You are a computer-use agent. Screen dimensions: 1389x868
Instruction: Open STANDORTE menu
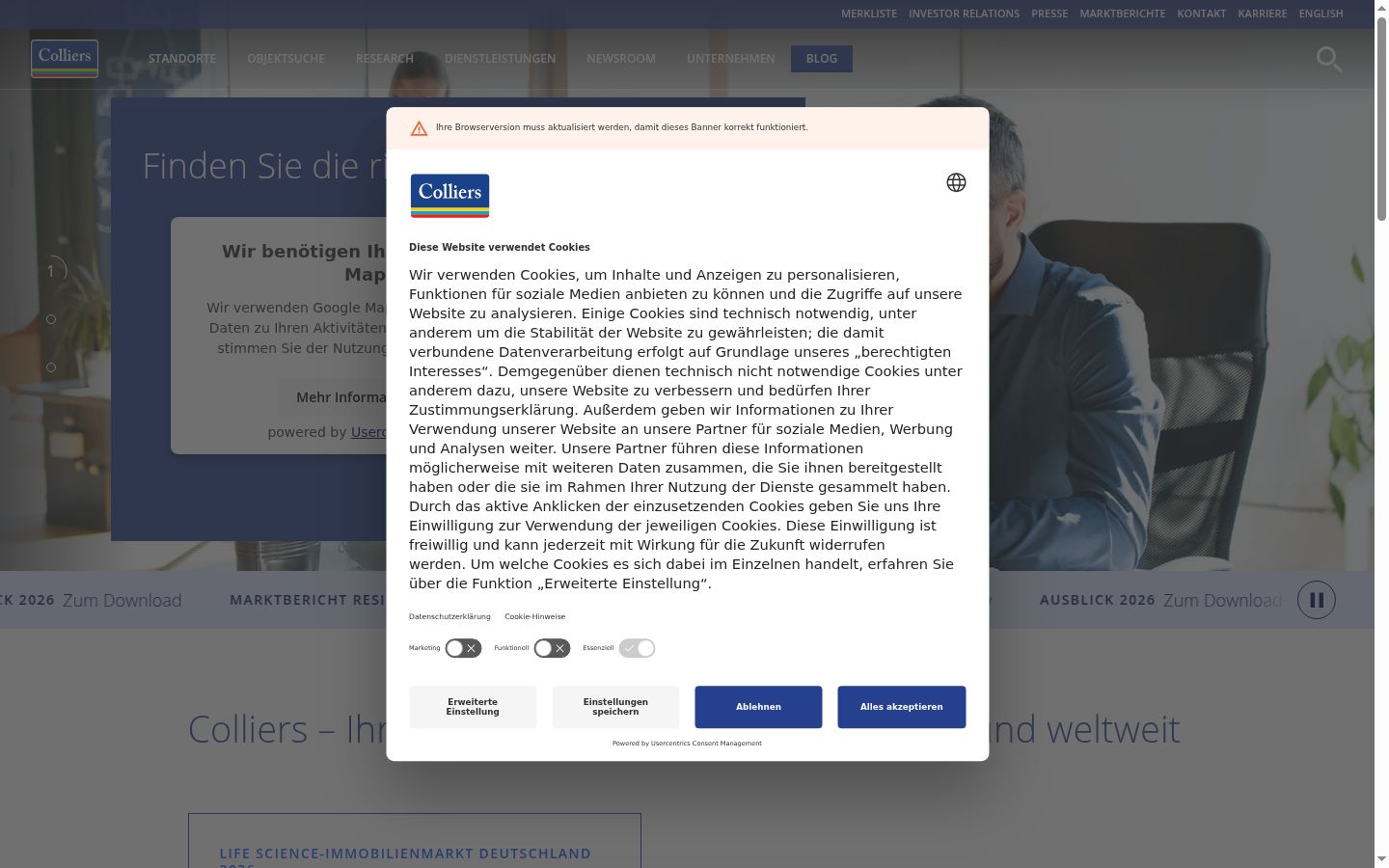[x=182, y=59]
